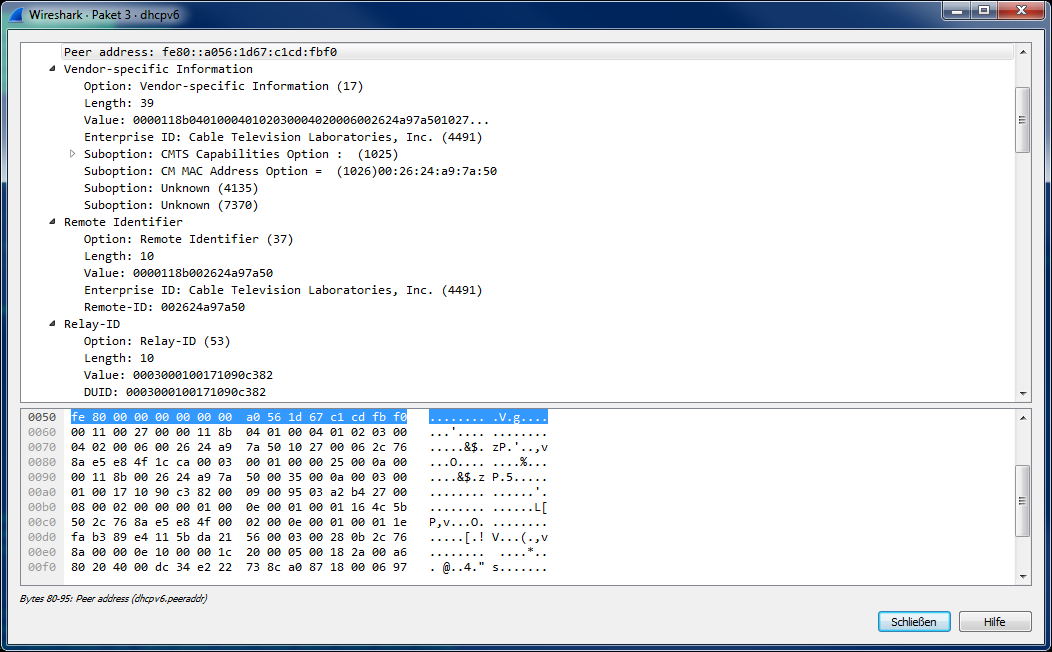
Task: Expand the CMTS Capabilities Option suboption
Action: click(x=73, y=154)
